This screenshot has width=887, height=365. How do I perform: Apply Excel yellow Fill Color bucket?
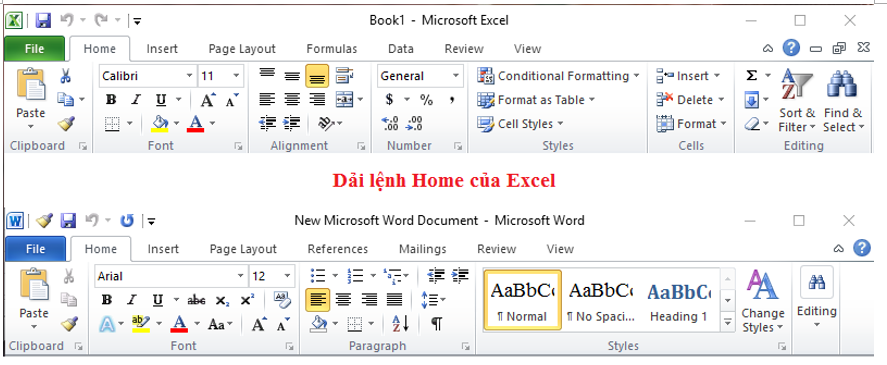tap(161, 123)
